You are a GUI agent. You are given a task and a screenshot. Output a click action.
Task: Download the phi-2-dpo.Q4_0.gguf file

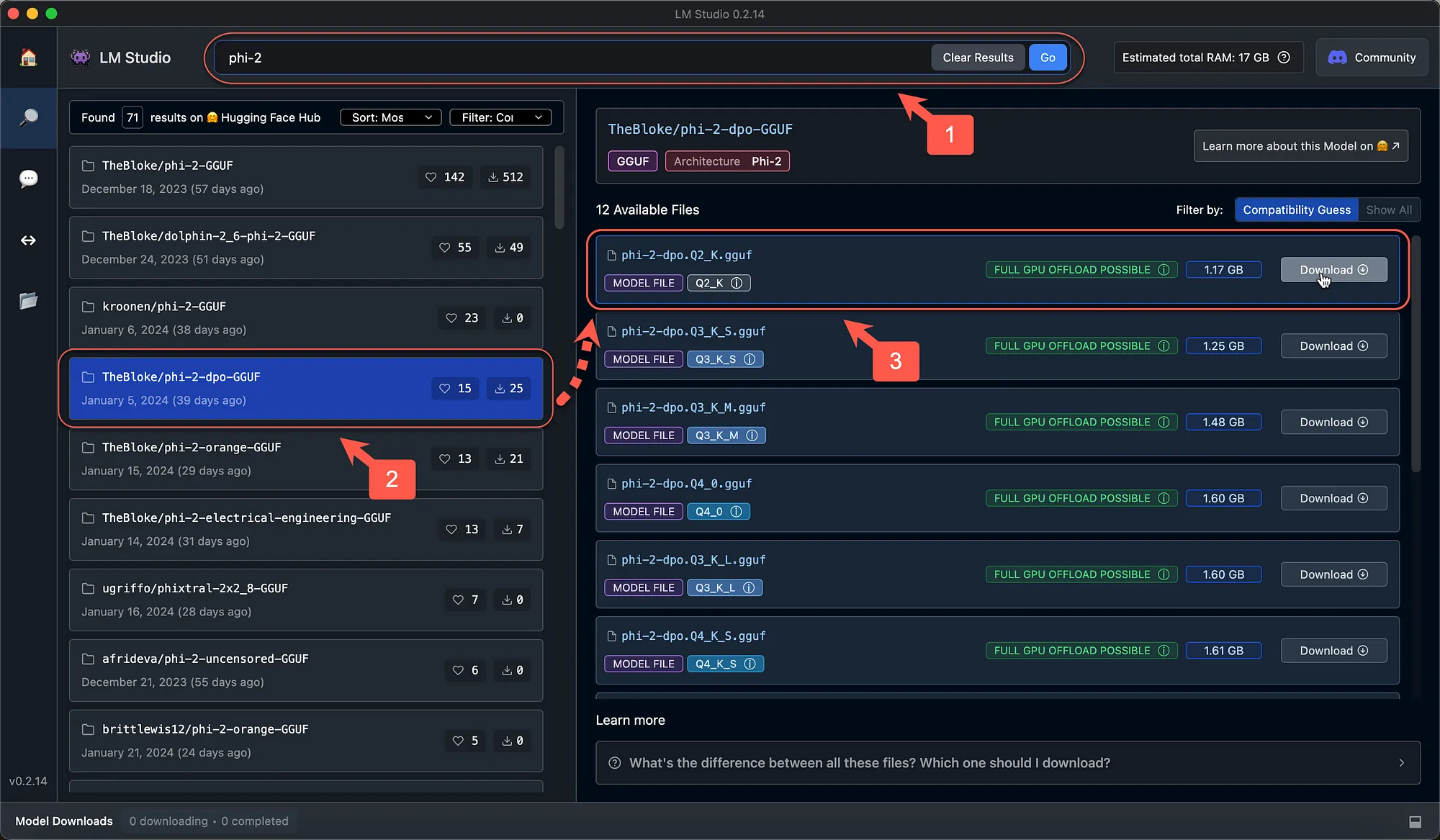[x=1333, y=498]
